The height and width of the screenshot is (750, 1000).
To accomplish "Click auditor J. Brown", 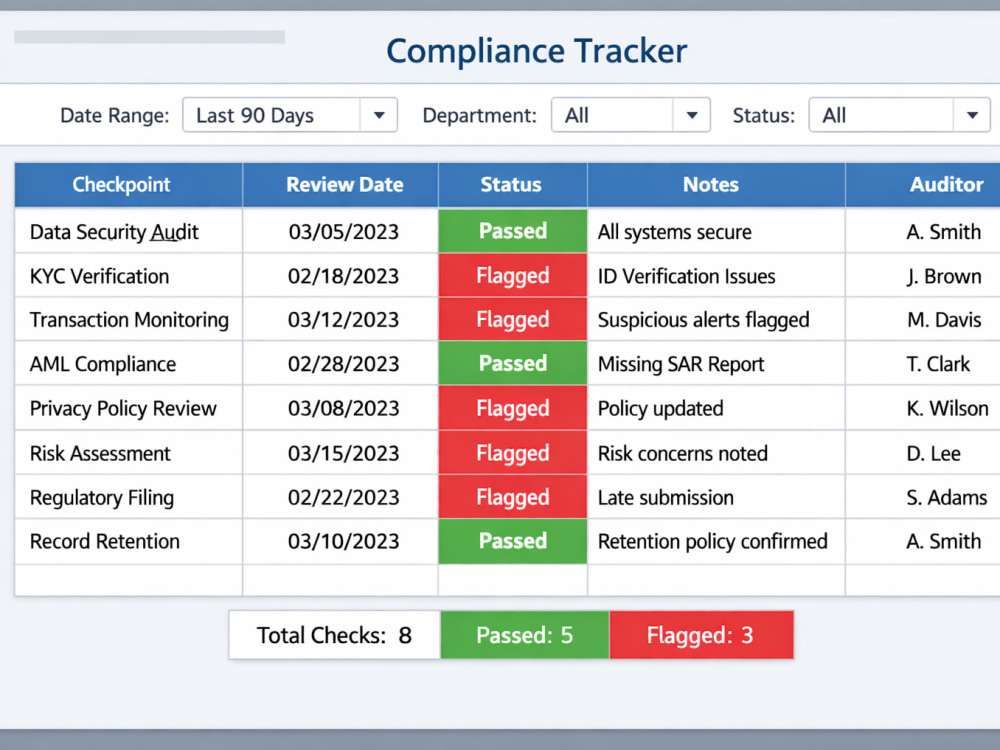I will click(945, 276).
